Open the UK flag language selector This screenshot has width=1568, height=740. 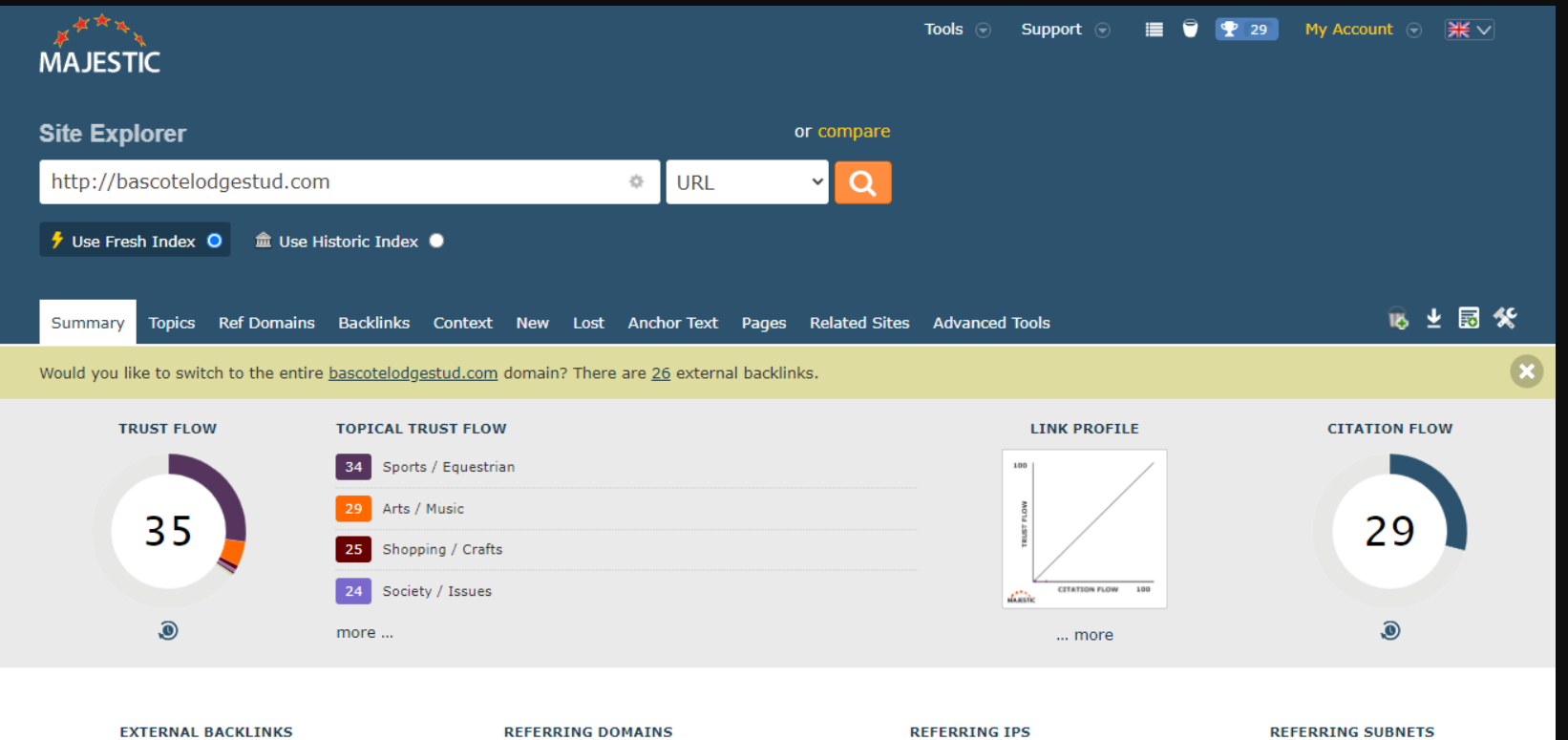pos(1469,30)
